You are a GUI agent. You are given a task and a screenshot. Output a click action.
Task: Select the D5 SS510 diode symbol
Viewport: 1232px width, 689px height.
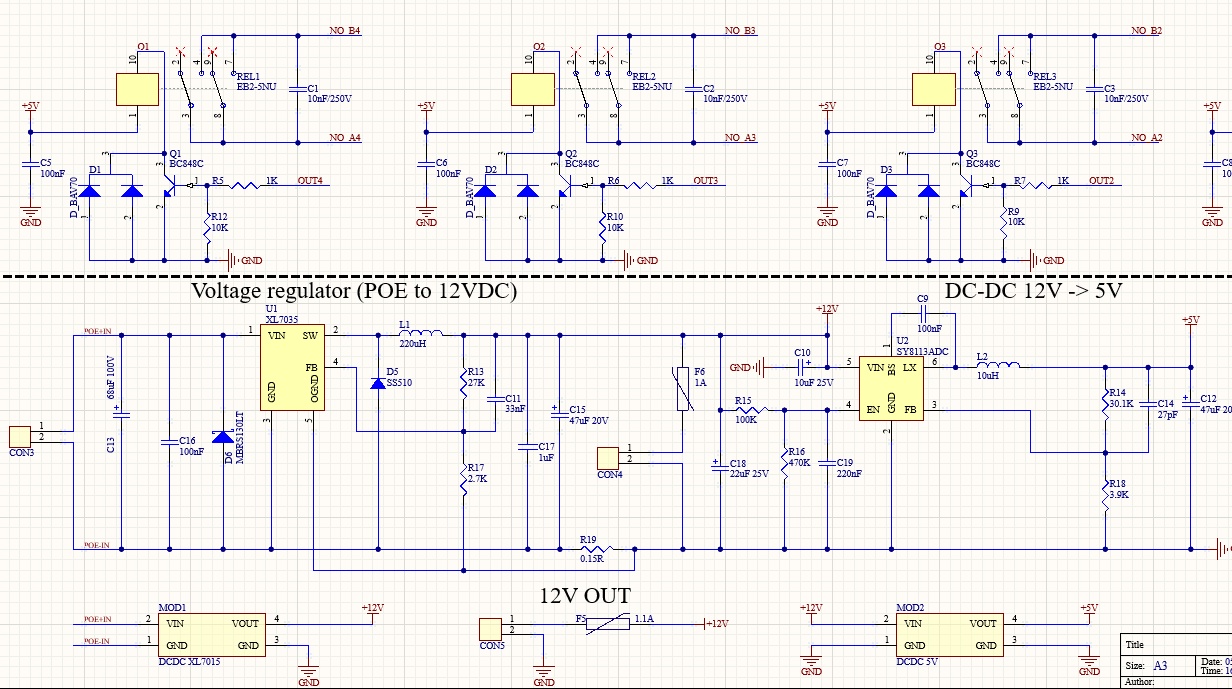377,382
